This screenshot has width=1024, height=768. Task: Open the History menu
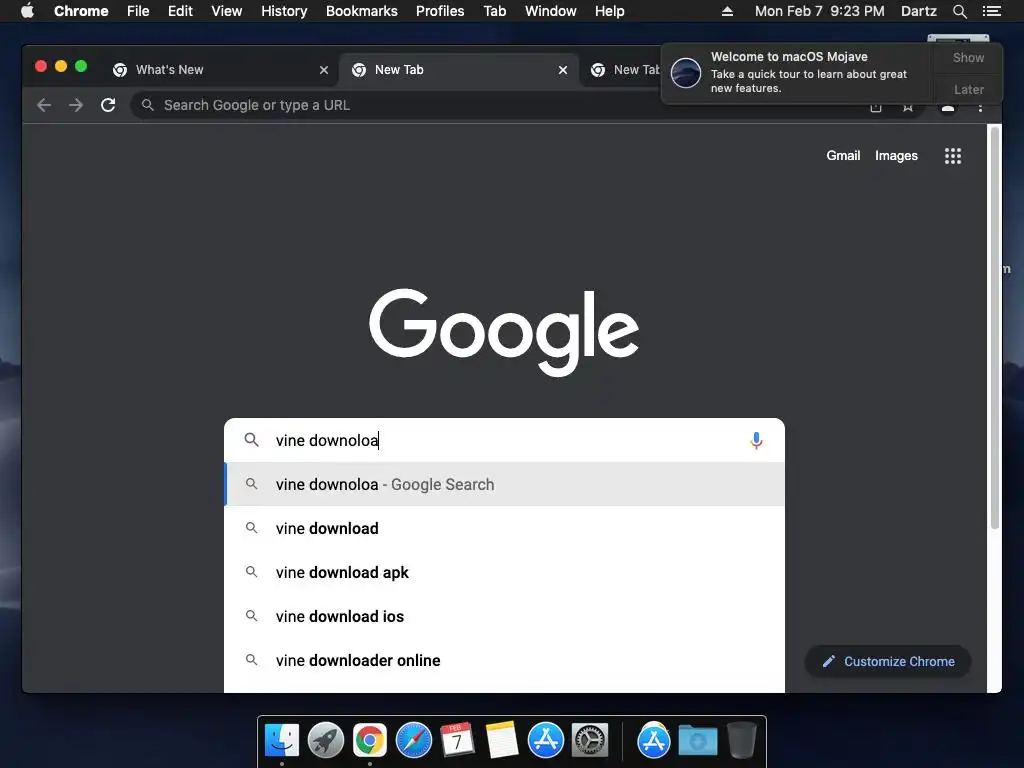(x=284, y=11)
